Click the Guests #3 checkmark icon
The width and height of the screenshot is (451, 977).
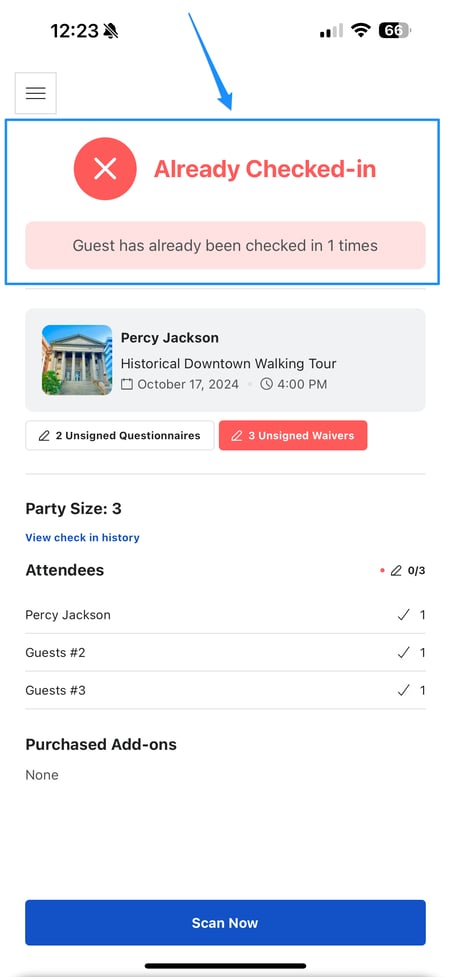(x=404, y=690)
